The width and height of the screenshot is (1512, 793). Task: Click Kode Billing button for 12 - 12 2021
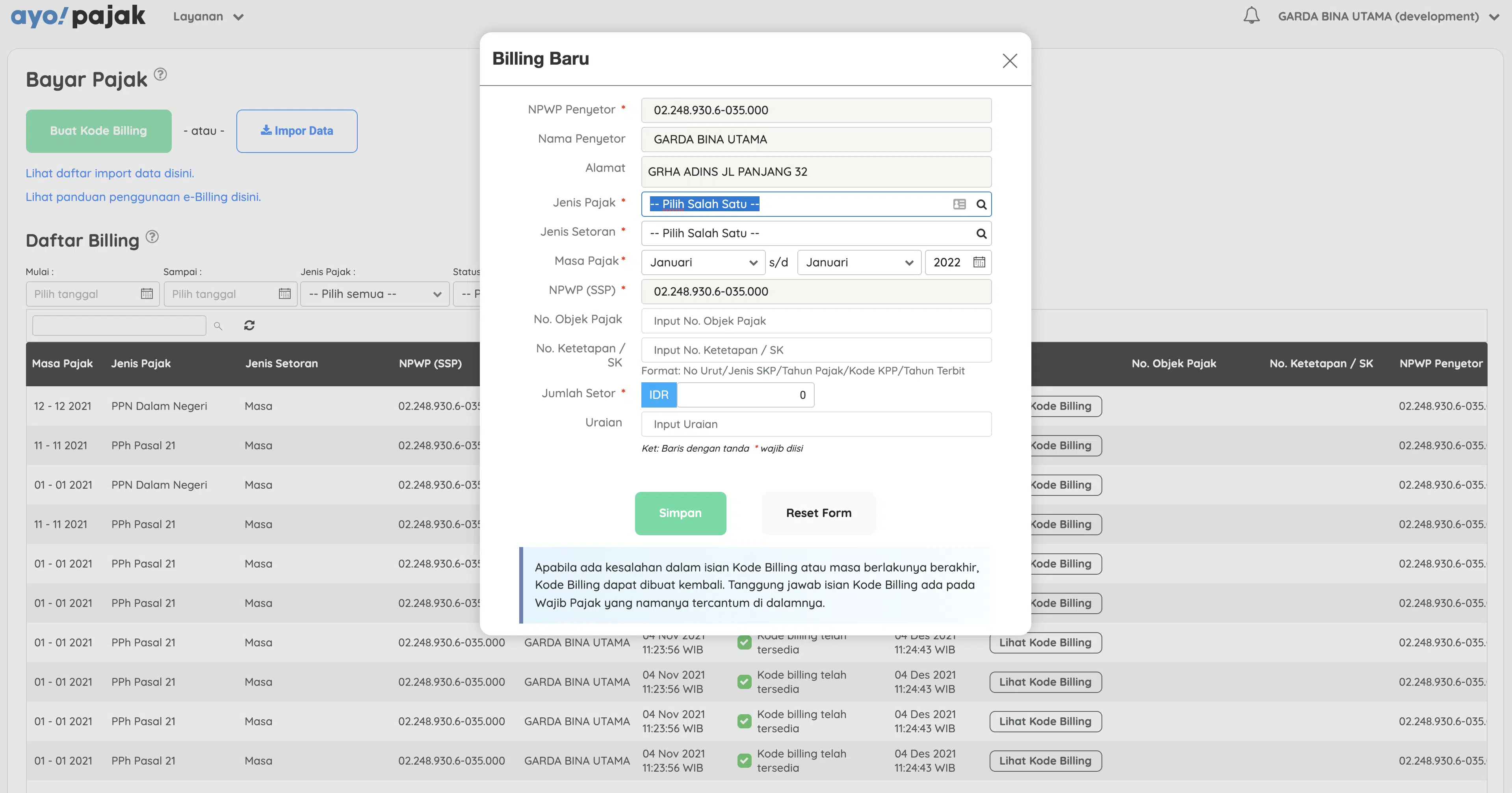(x=1066, y=406)
